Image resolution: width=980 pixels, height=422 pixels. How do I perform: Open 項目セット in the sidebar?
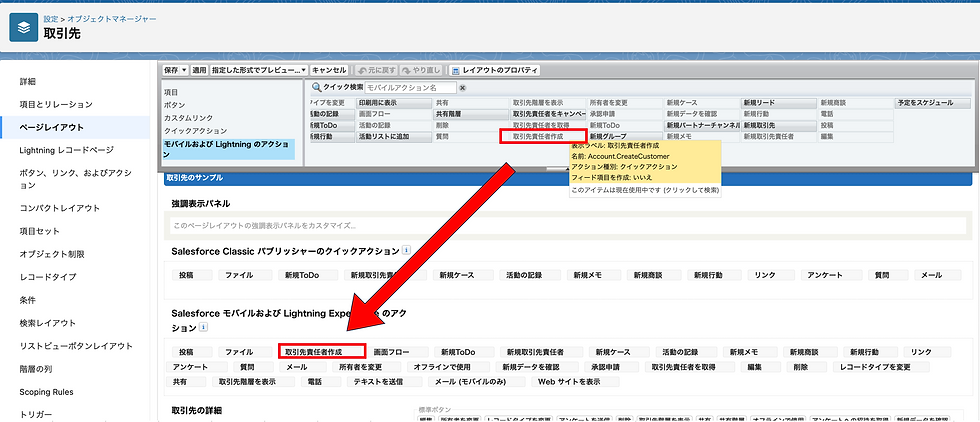[39, 231]
